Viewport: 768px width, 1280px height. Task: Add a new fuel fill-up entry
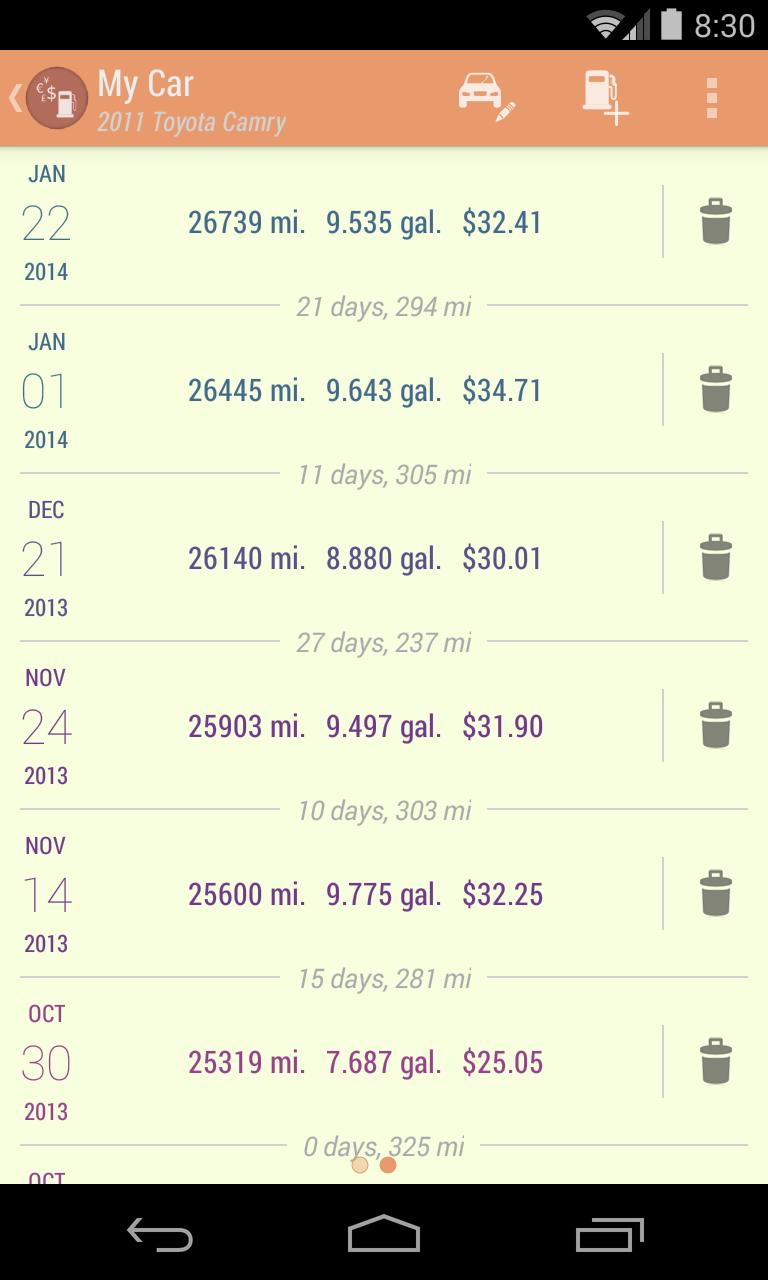605,98
